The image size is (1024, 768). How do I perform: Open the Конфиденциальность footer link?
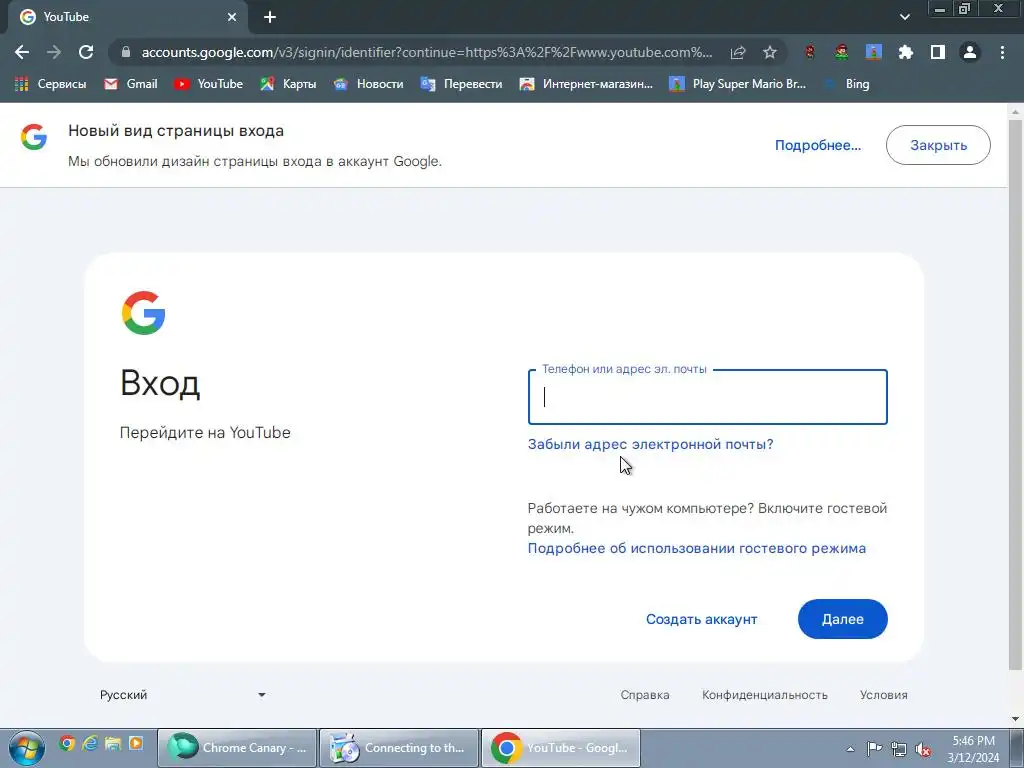[x=765, y=695]
